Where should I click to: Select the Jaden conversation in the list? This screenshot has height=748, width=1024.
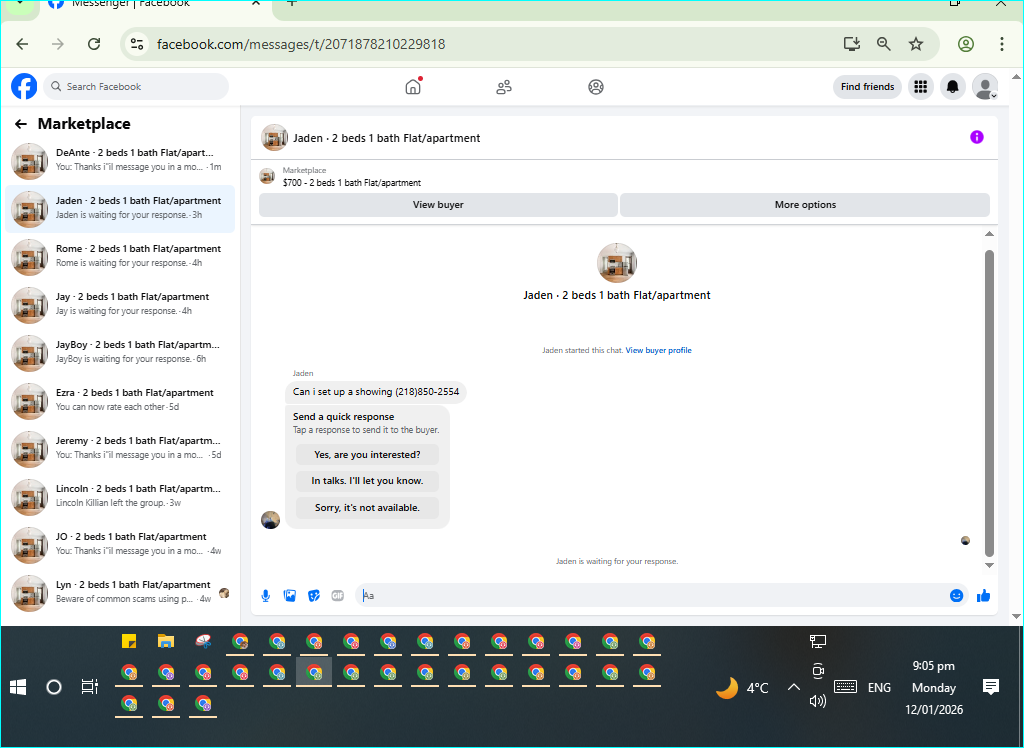click(120, 209)
